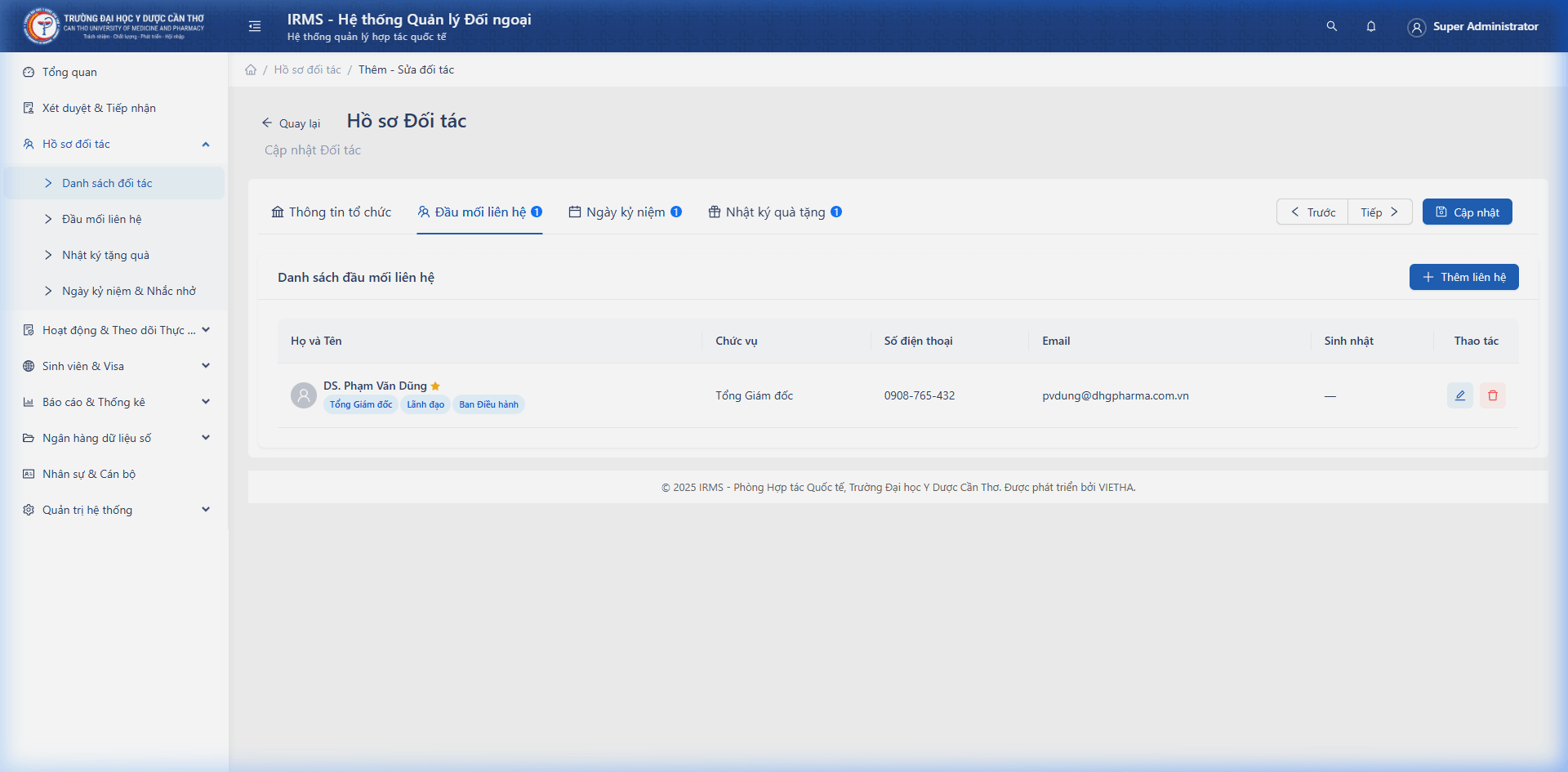Click the contact avatar of Phạm Văn Dũng

coord(304,395)
